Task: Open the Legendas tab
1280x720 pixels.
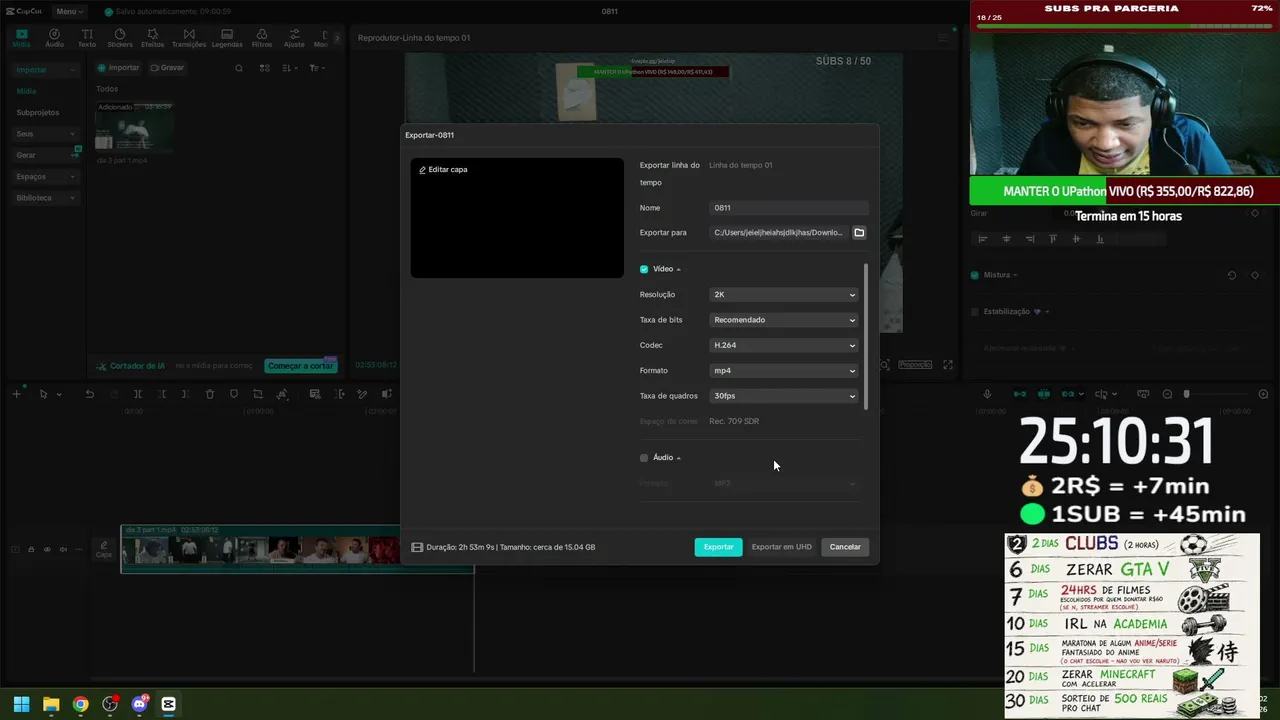Action: (x=227, y=38)
